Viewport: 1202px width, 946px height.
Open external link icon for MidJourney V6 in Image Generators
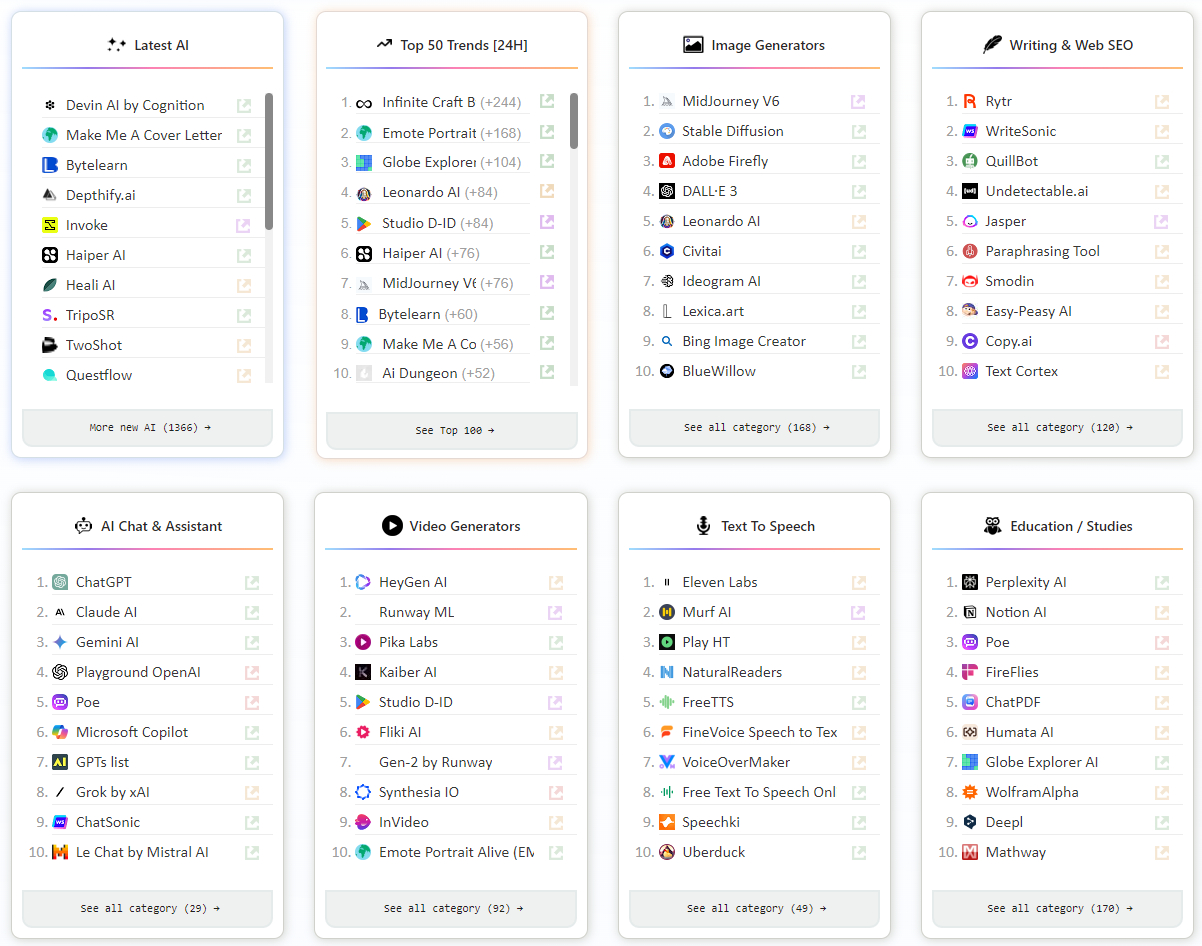(858, 102)
